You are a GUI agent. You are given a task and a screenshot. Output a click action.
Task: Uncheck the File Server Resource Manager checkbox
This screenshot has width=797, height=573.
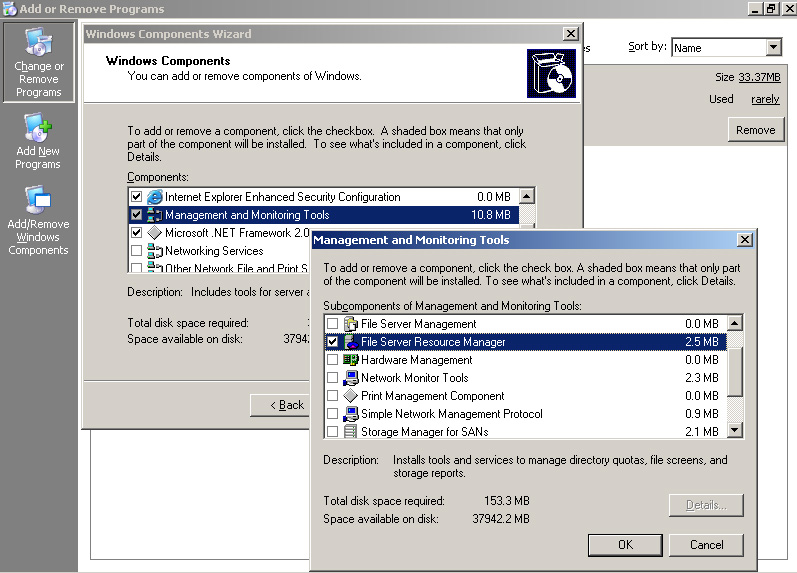click(x=333, y=342)
